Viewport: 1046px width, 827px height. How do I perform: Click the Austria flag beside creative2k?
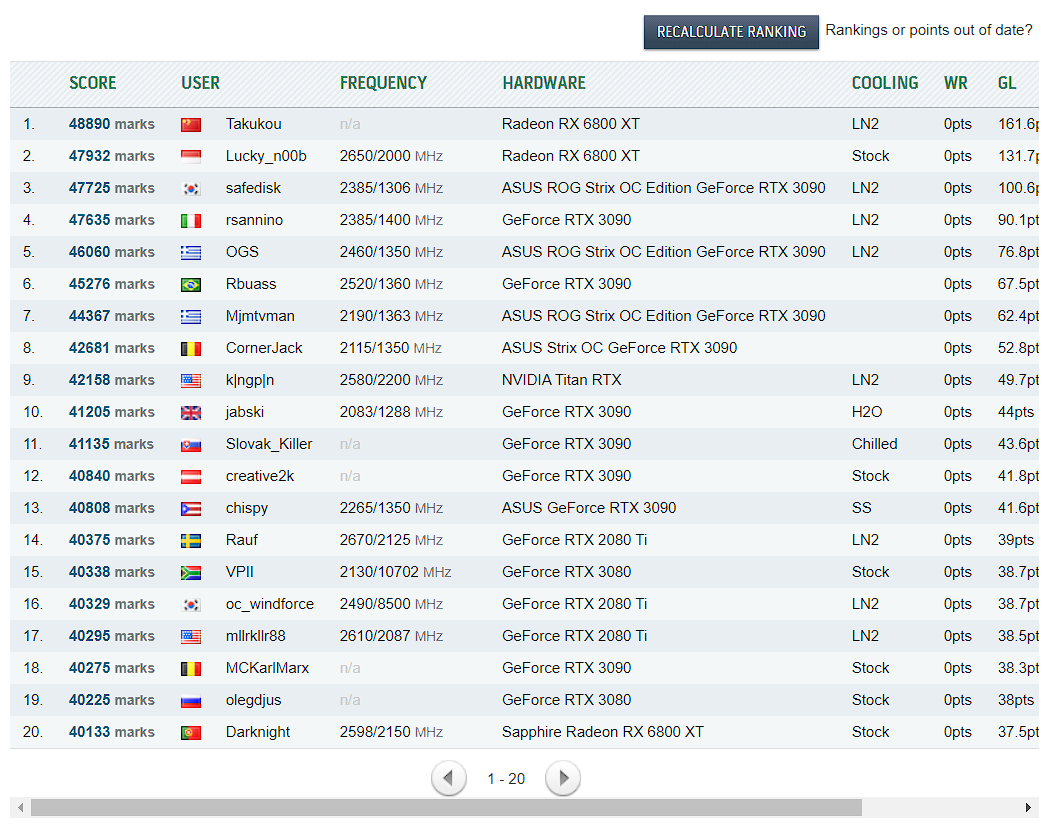click(191, 477)
